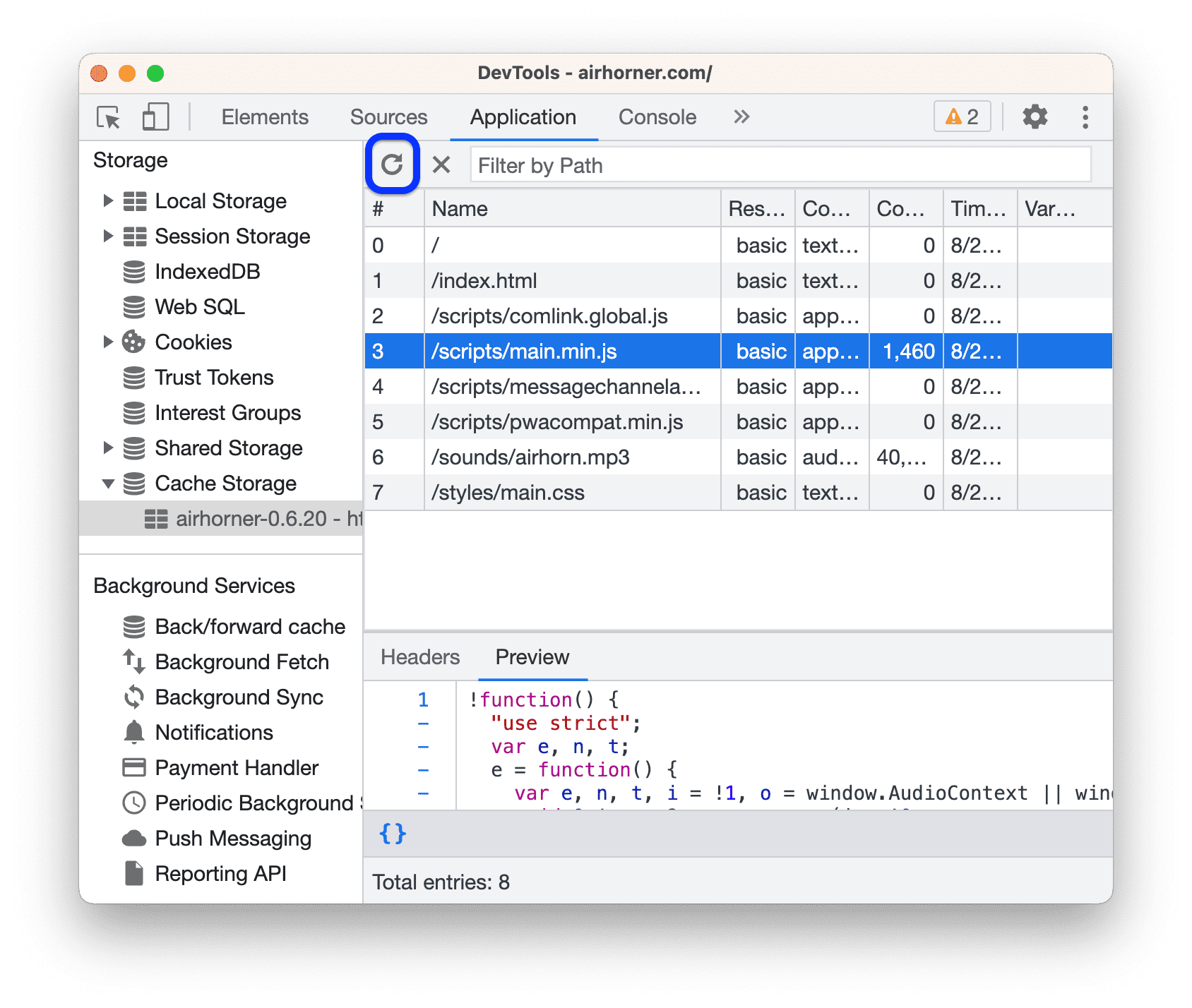This screenshot has height=1008, width=1192.
Task: Open DevTools settings gear
Action: coord(1035,117)
